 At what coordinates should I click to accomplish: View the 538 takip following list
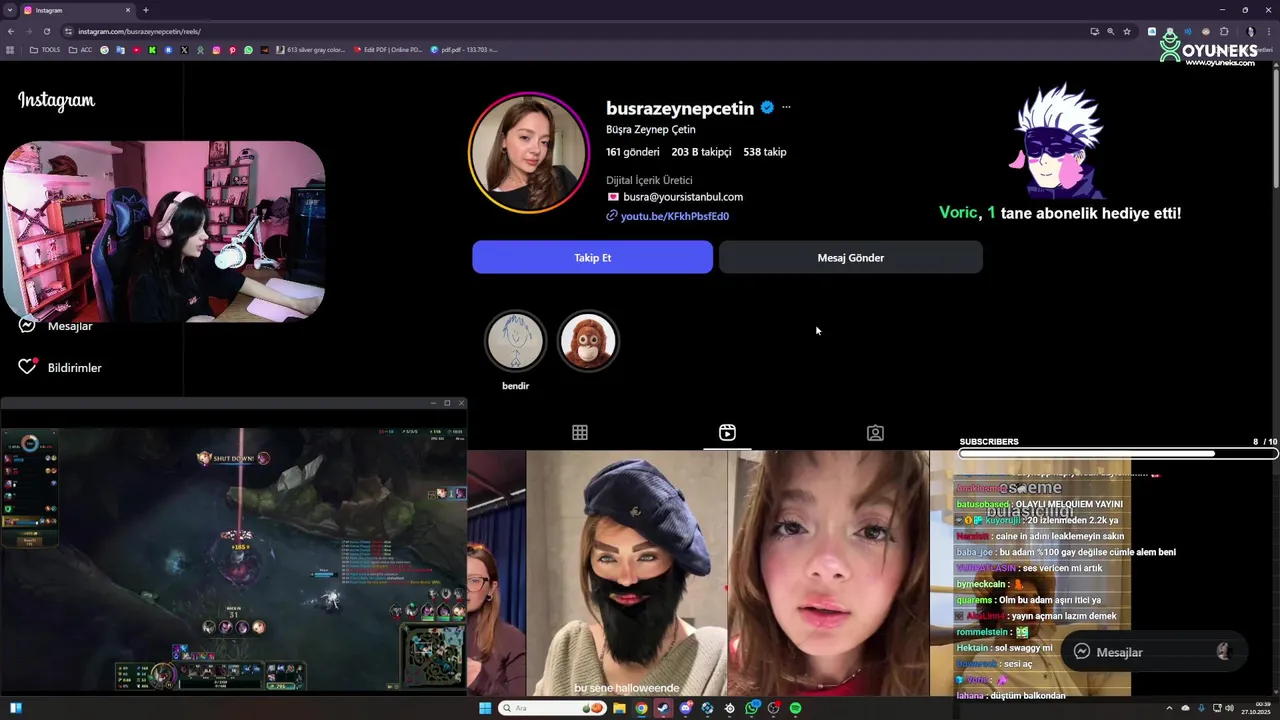tap(765, 152)
